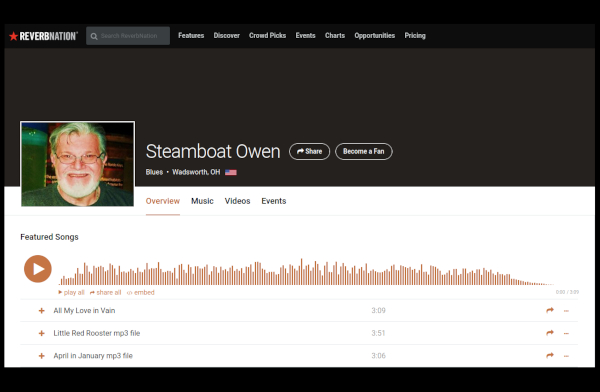This screenshot has width=600, height=392.
Task: Click the Steamboat Owen artist name
Action: 213,152
